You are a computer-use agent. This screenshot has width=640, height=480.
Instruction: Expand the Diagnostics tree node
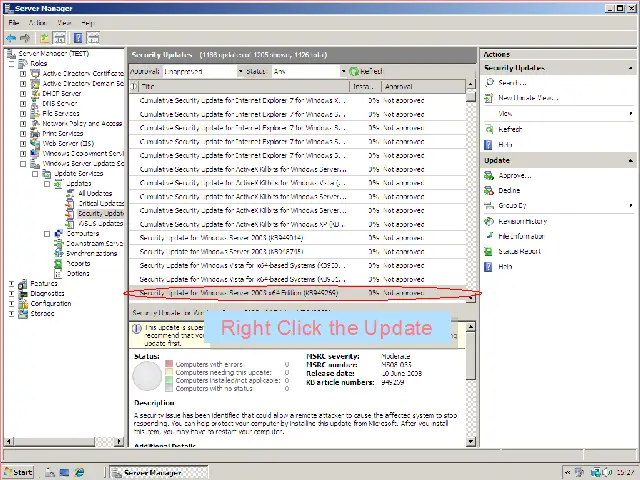point(11,293)
